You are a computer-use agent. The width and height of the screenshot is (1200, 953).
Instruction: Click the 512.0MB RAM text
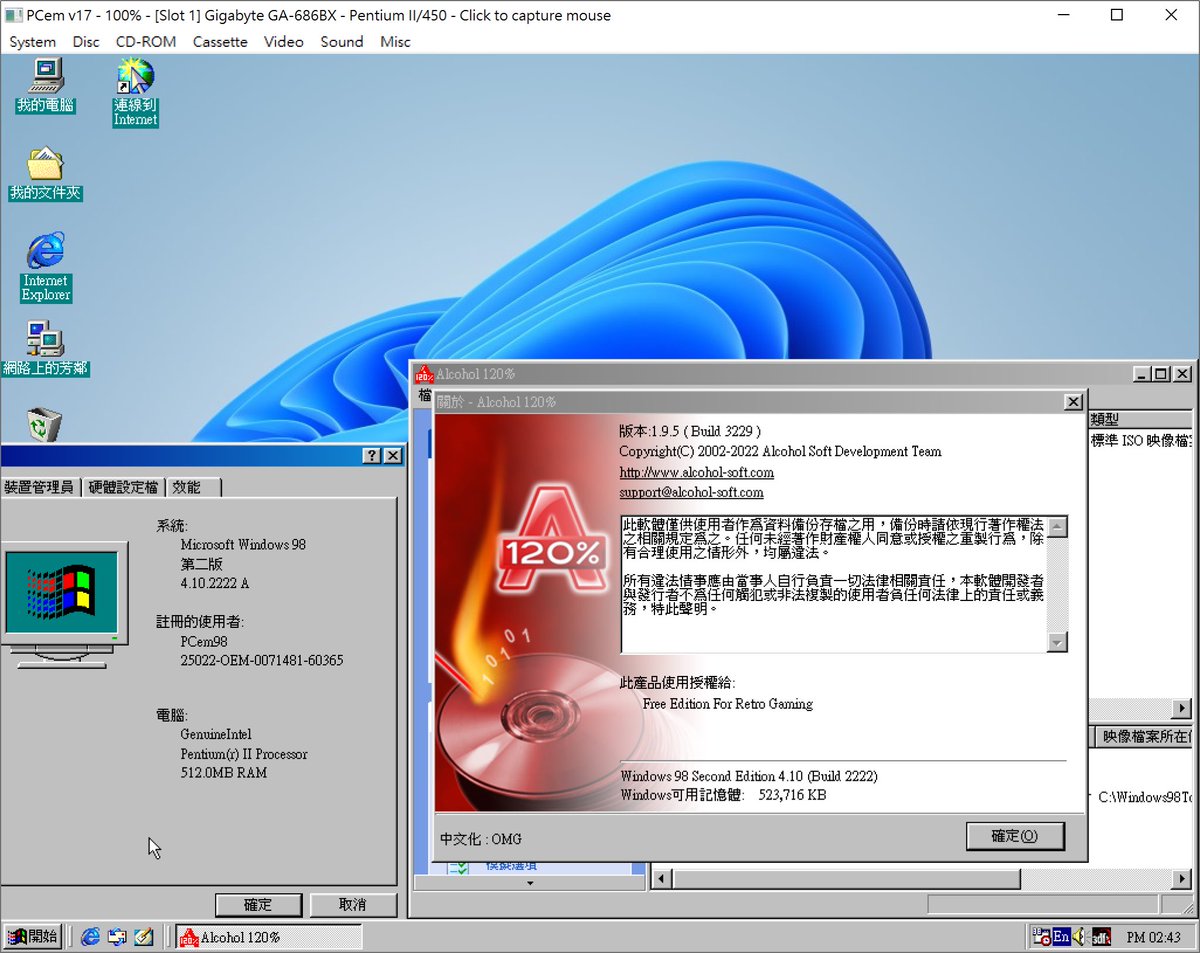pyautogui.click(x=224, y=773)
